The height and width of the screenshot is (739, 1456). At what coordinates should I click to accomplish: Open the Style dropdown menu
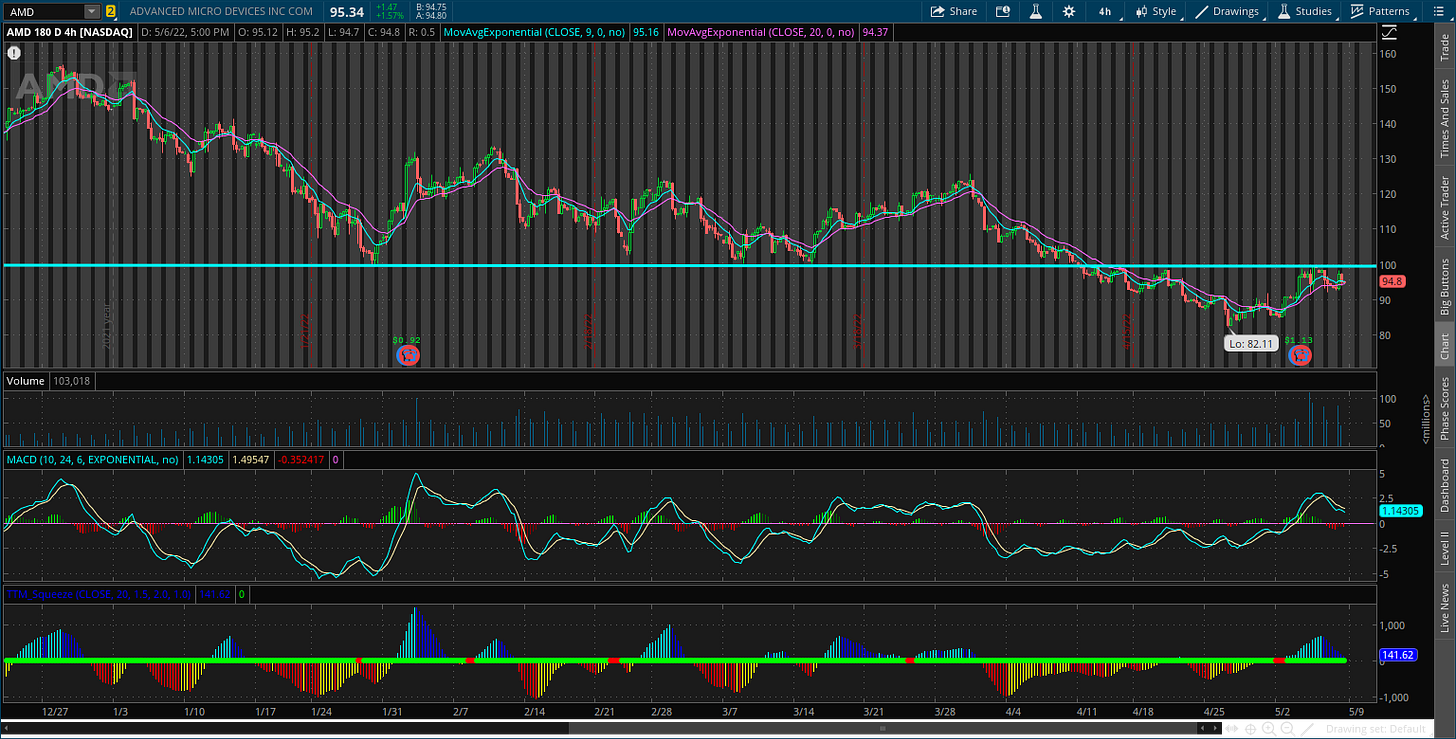pyautogui.click(x=1158, y=11)
